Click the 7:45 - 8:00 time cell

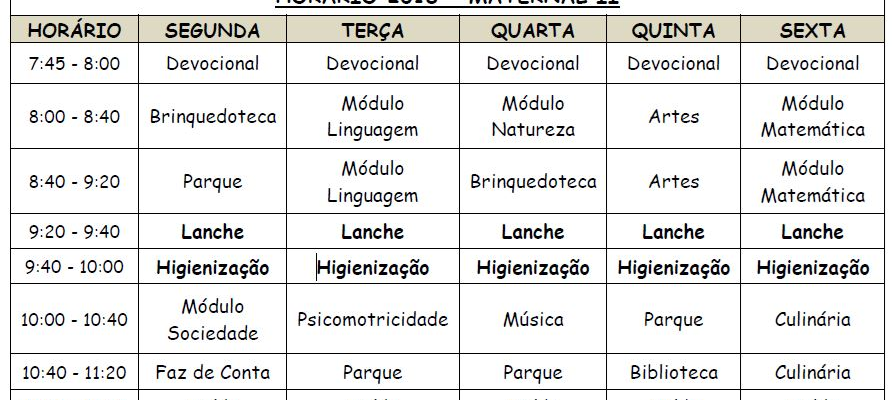tap(75, 63)
